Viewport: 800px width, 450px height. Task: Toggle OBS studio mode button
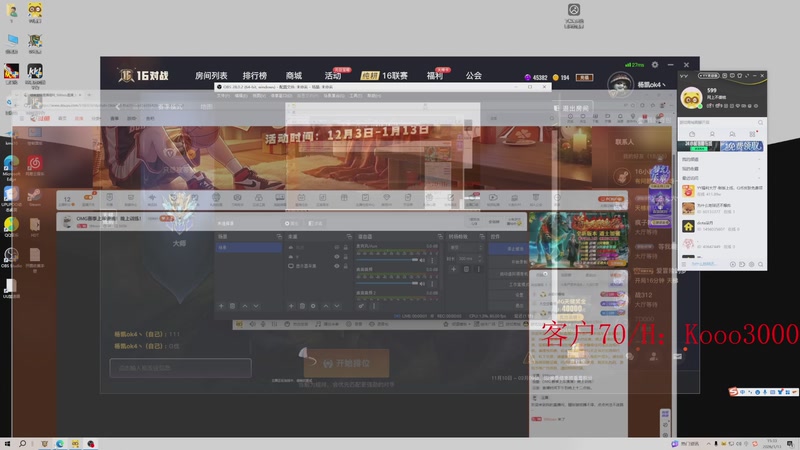tap(511, 284)
